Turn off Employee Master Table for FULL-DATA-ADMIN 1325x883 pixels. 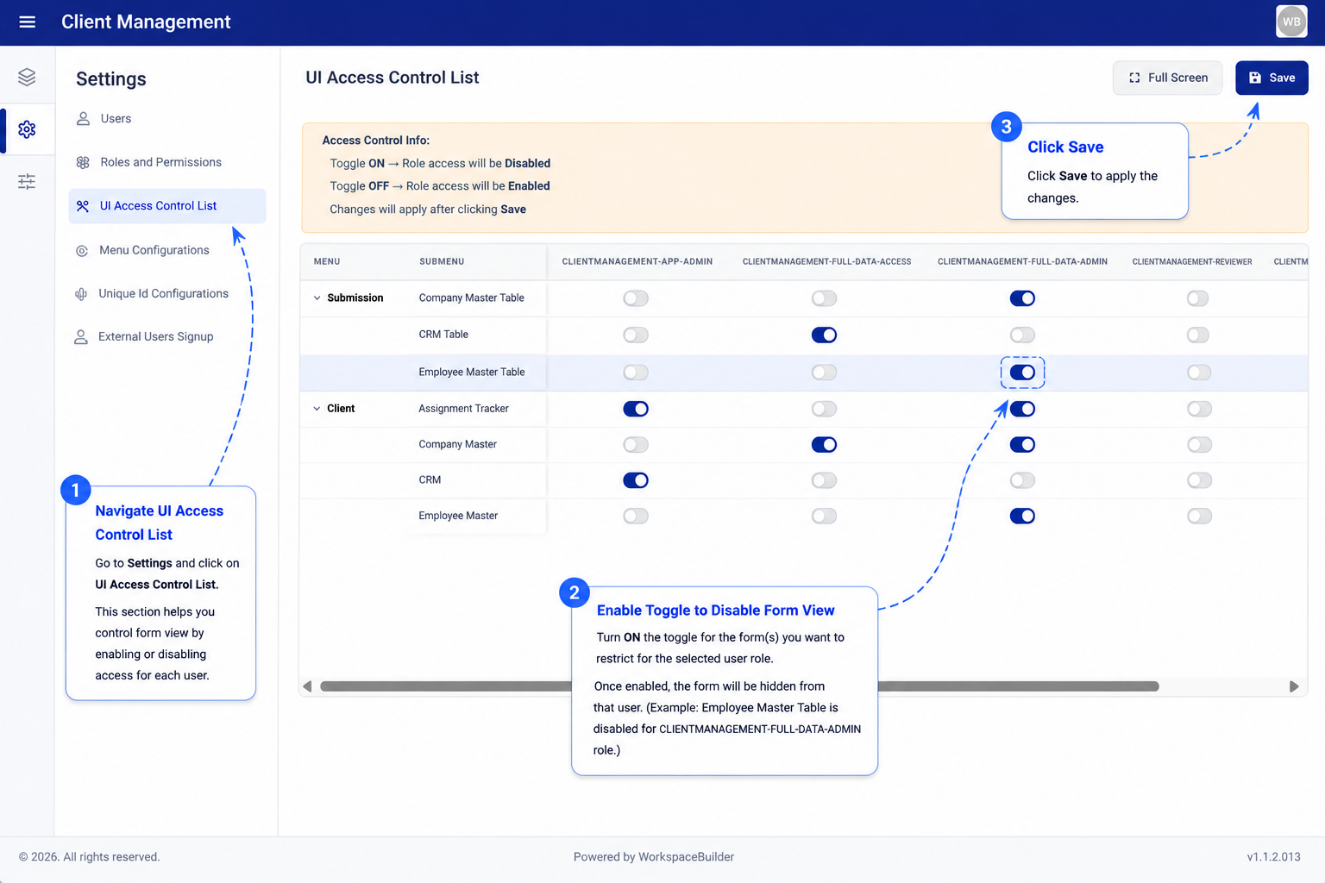(x=1022, y=372)
